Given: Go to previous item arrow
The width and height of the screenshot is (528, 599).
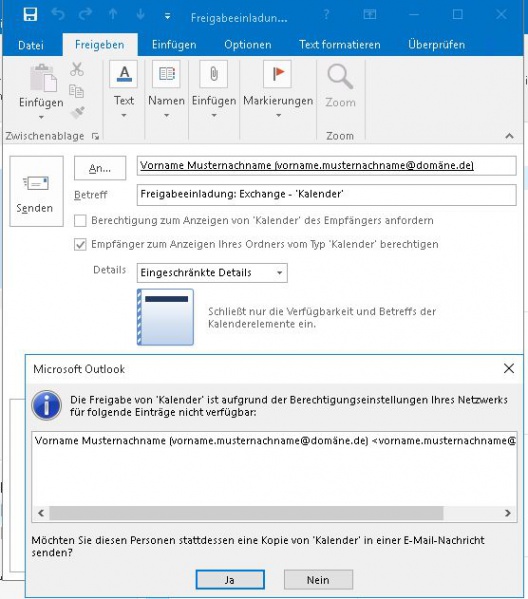Looking at the screenshot, I should click(x=113, y=15).
